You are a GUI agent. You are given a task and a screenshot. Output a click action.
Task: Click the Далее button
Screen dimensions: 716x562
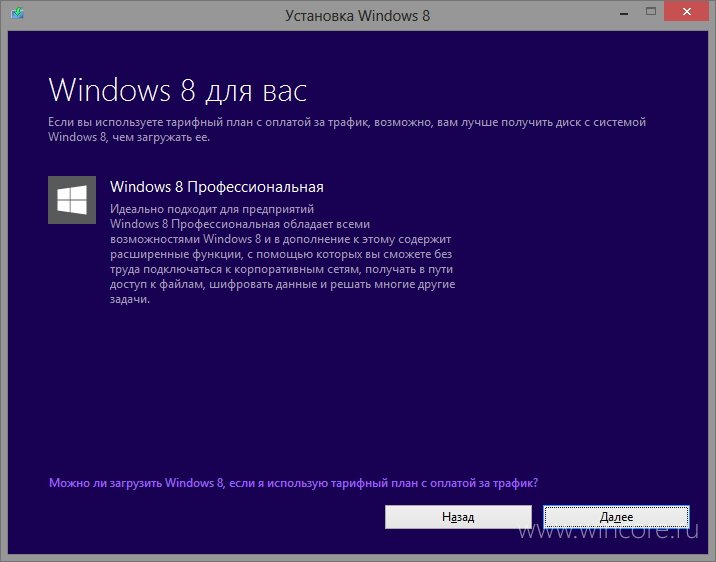pyautogui.click(x=616, y=517)
